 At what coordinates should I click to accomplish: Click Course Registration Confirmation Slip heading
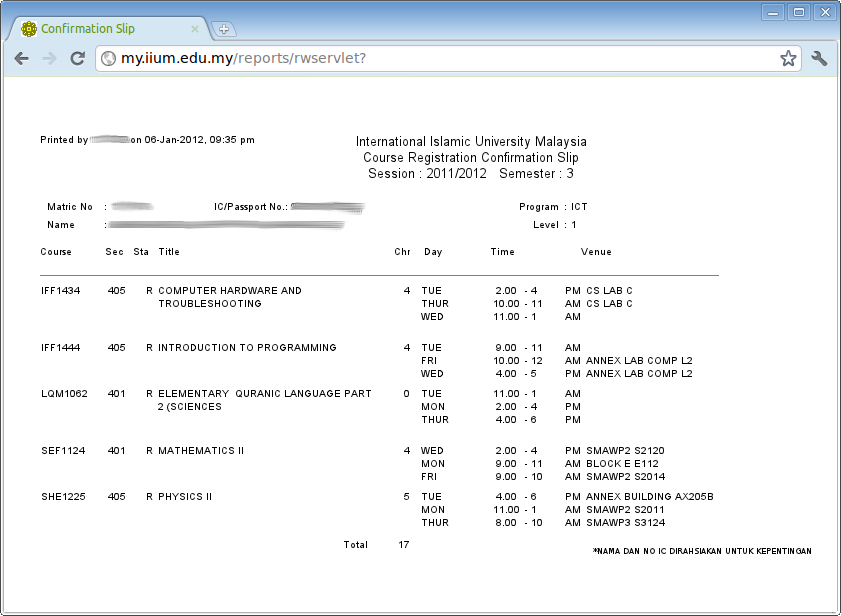(x=471, y=158)
